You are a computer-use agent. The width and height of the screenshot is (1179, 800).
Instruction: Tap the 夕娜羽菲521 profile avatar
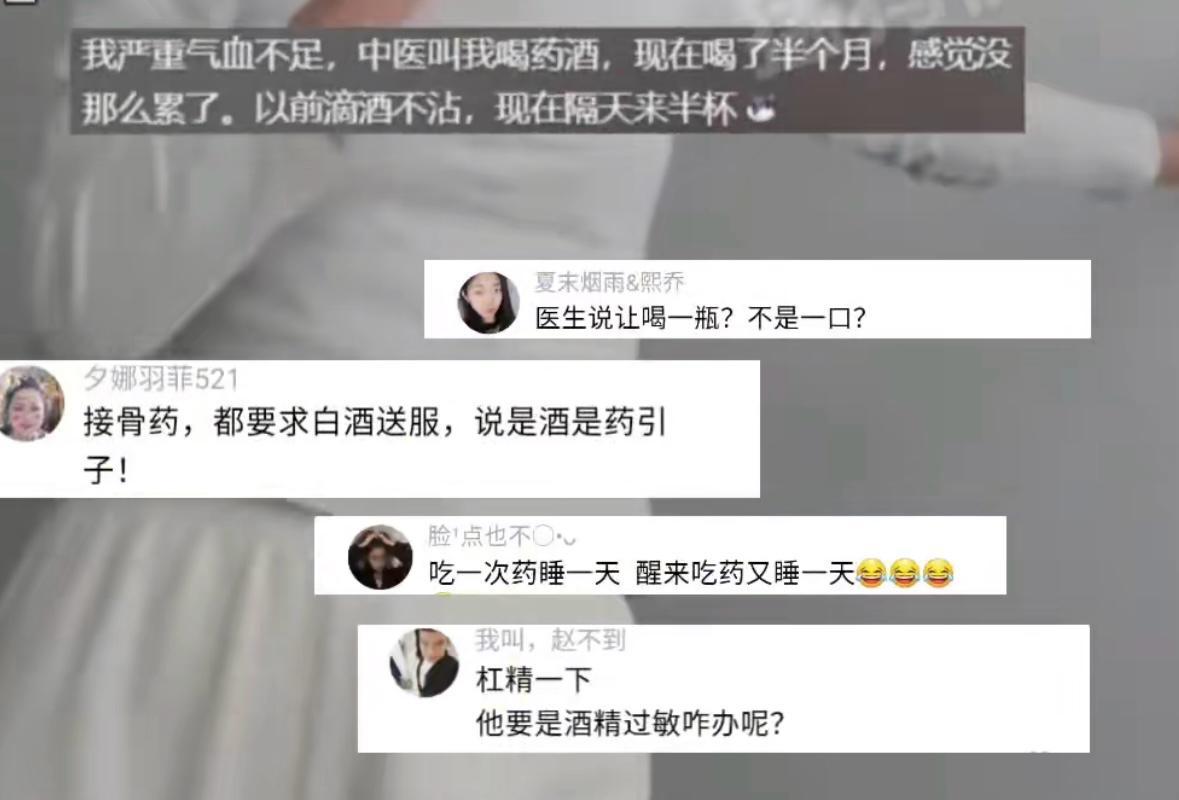coord(32,403)
